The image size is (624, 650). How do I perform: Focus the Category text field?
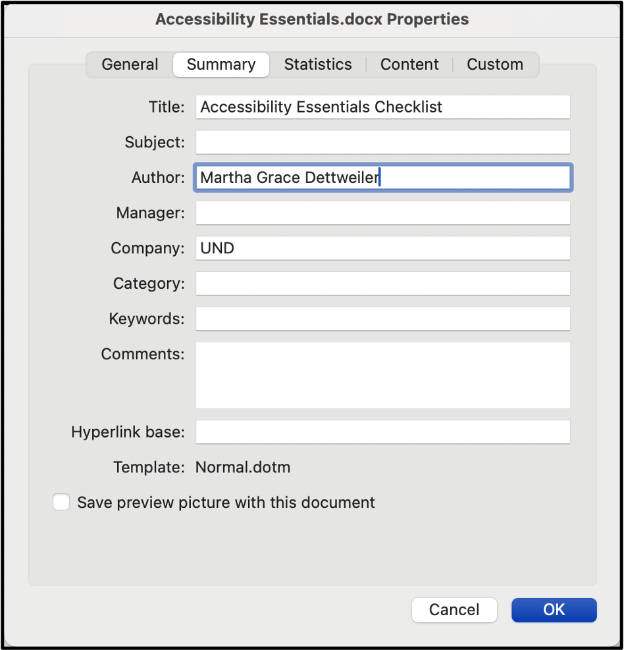click(x=382, y=284)
